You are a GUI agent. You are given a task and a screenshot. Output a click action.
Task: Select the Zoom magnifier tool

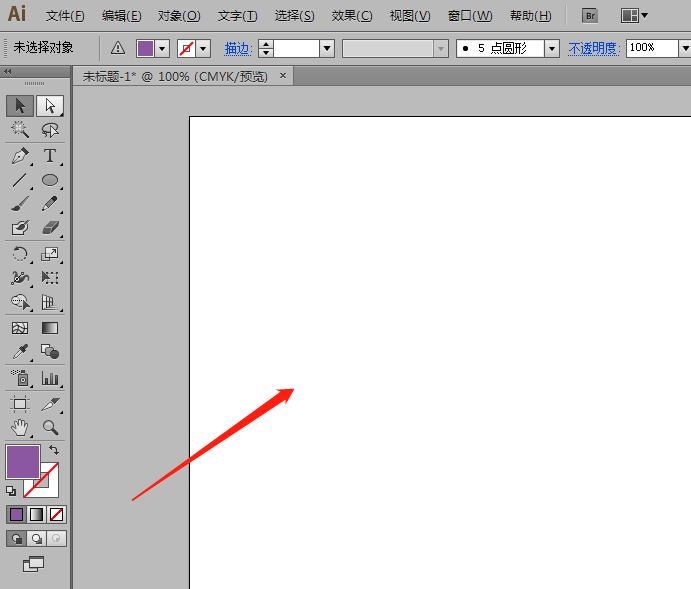pos(49,428)
